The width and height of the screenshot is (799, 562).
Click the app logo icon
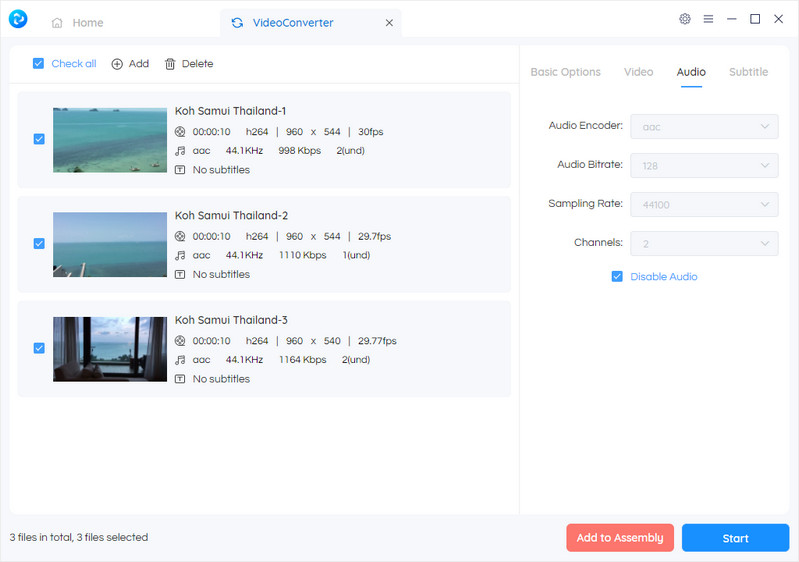coord(18,19)
